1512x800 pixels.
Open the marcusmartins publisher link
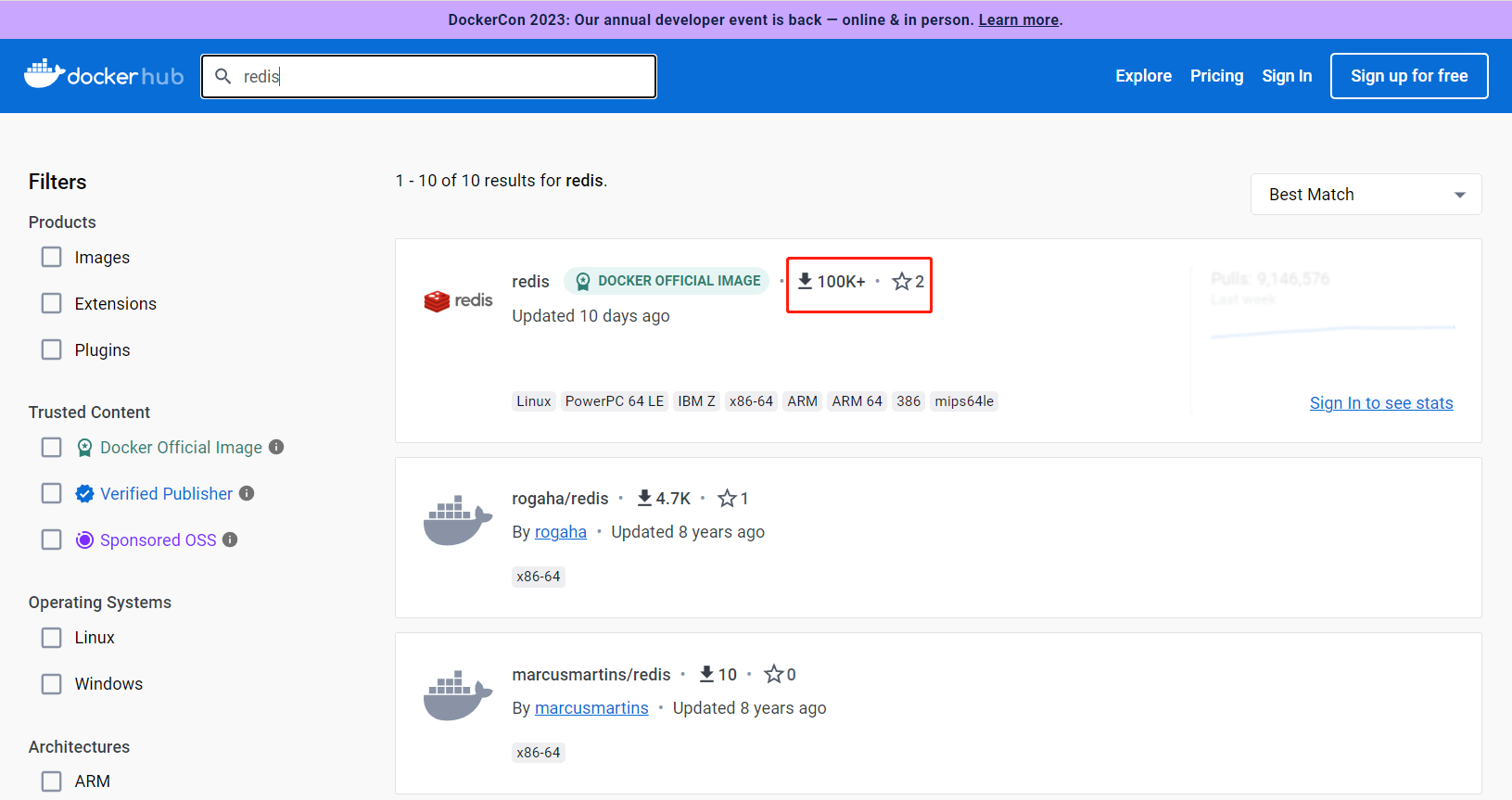pos(591,708)
